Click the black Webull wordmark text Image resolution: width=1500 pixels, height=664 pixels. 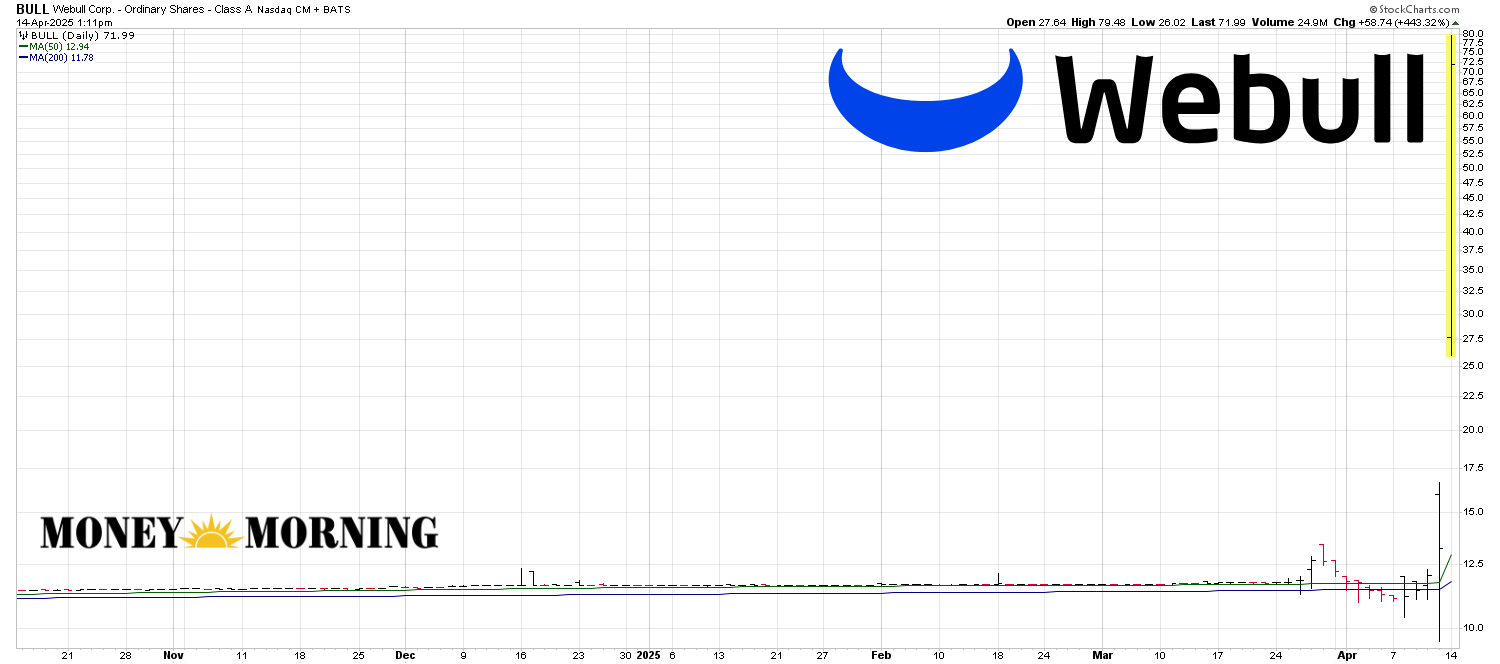click(x=1240, y=98)
